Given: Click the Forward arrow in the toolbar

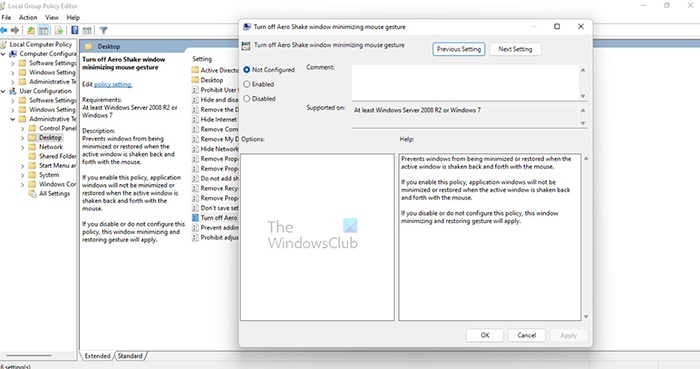Looking at the screenshot, I should pyautogui.click(x=15, y=30).
